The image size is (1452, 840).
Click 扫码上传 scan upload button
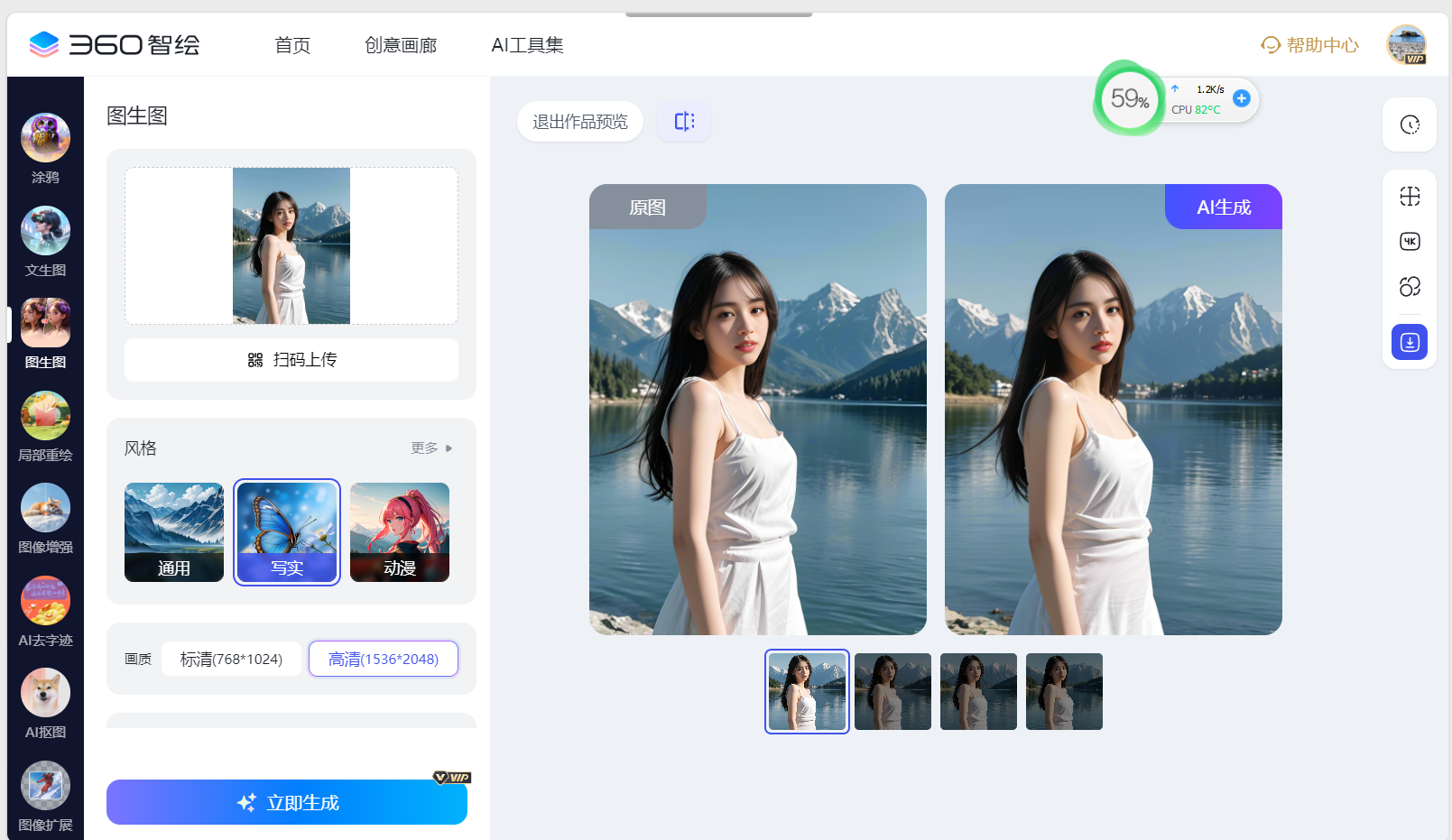pos(291,360)
